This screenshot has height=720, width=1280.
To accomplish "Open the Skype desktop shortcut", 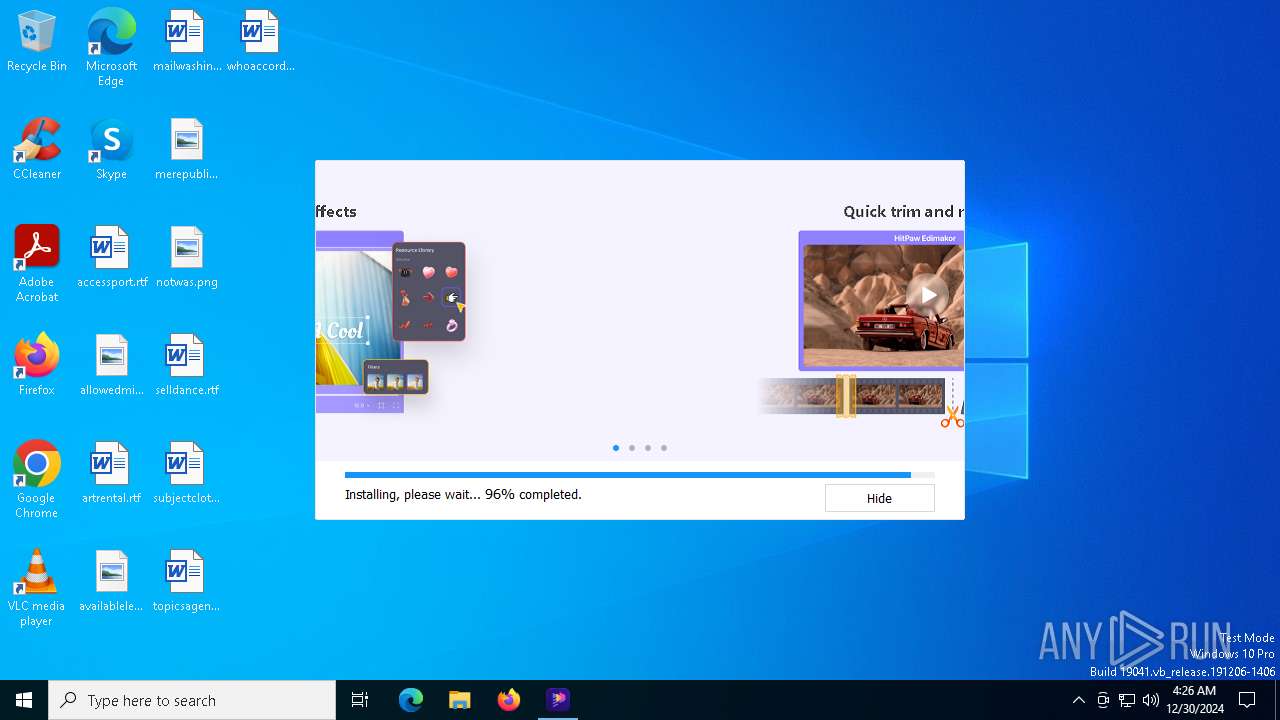I will [111, 150].
